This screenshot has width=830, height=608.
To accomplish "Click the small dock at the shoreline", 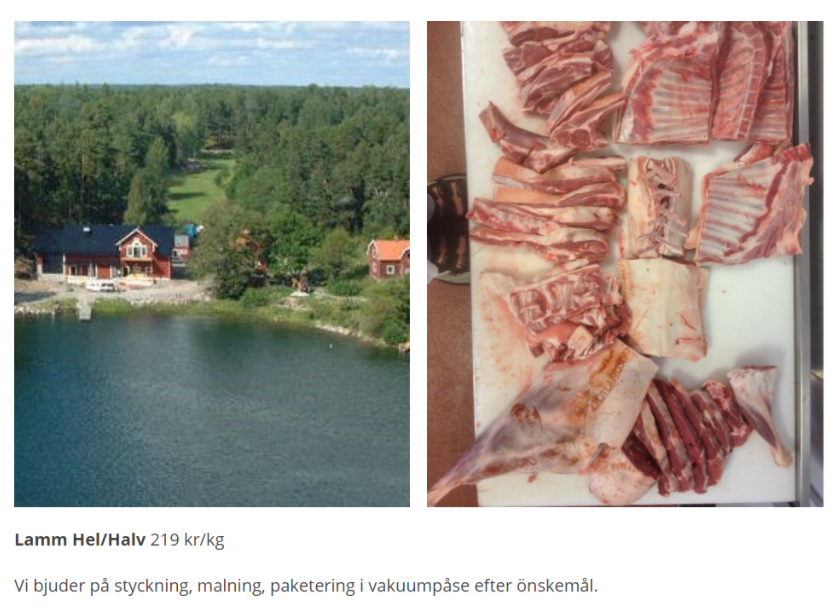I will (x=85, y=310).
